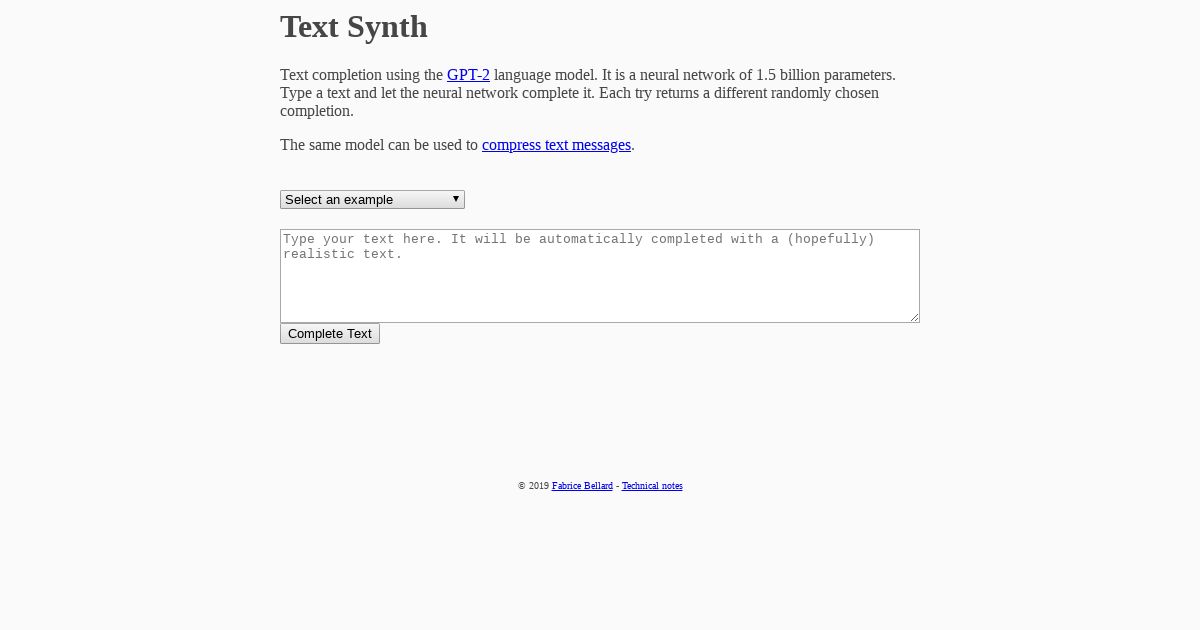
Task: Open the Fabrice Bellard link
Action: [582, 486]
